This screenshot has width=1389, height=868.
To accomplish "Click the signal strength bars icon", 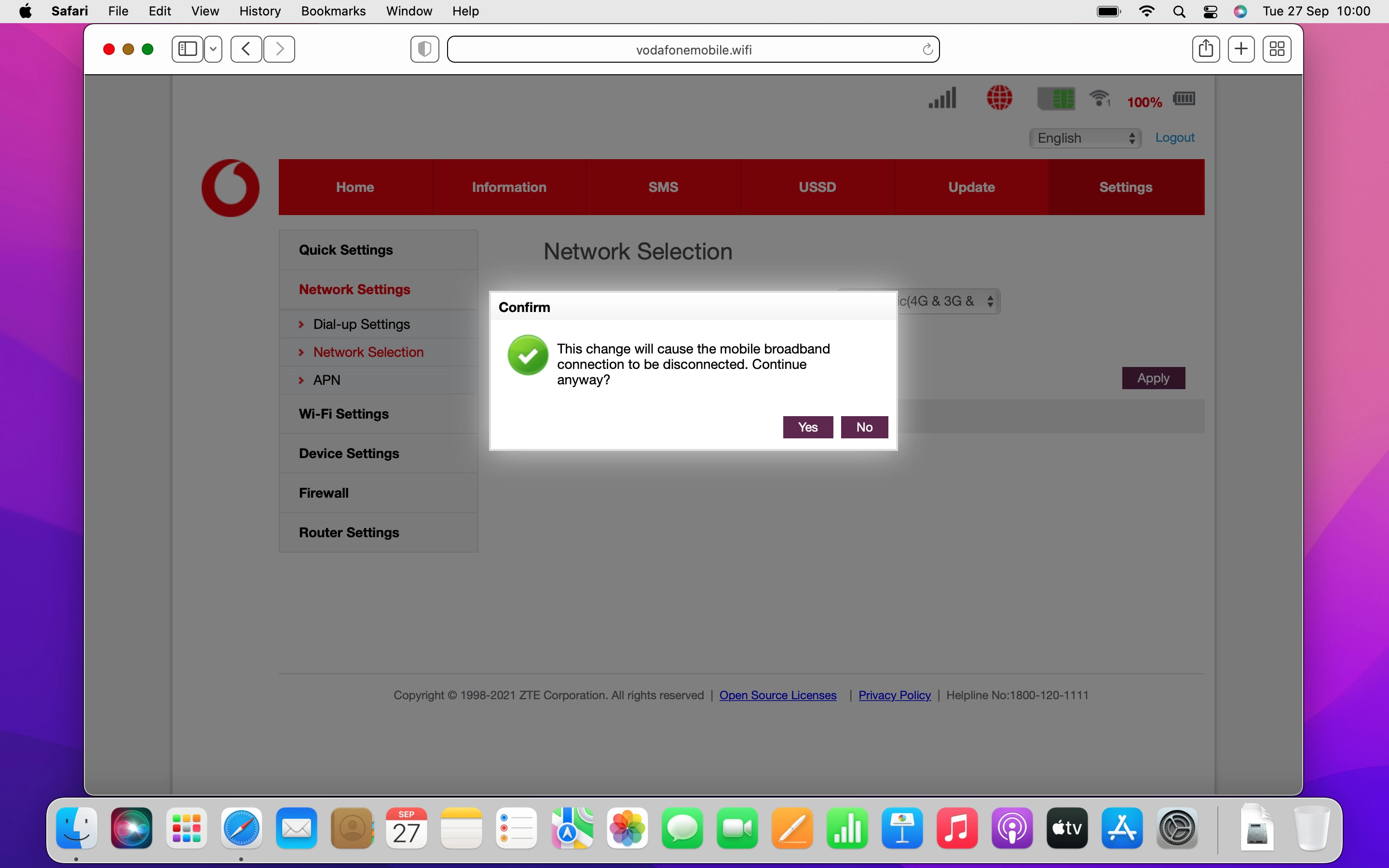I will point(942,97).
